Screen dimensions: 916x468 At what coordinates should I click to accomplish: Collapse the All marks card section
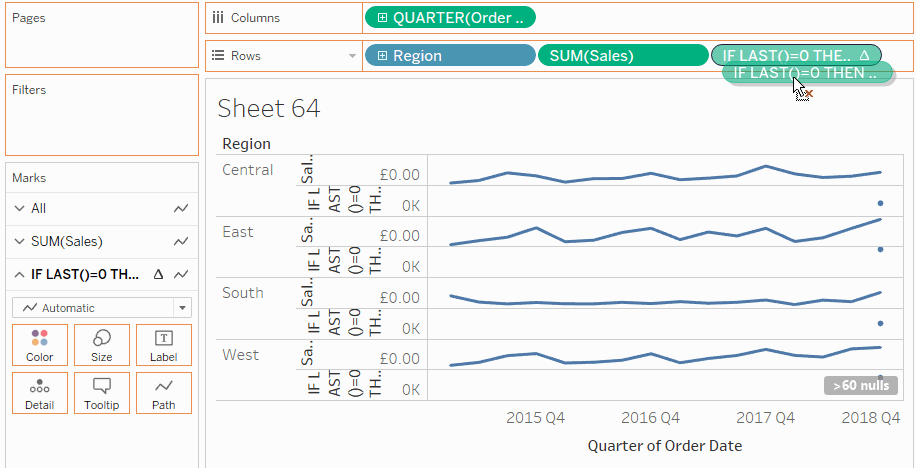pyautogui.click(x=19, y=209)
